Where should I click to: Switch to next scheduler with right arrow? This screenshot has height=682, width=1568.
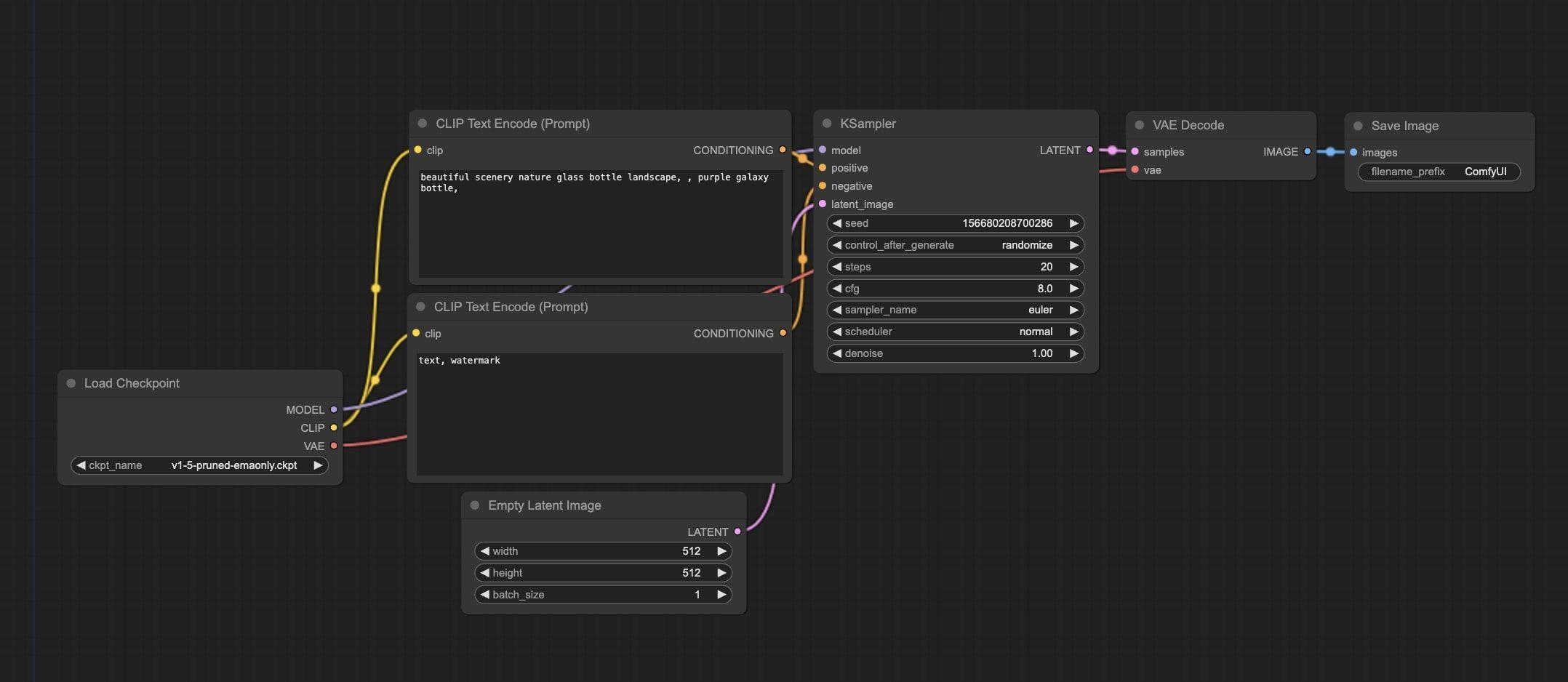[x=1073, y=332]
